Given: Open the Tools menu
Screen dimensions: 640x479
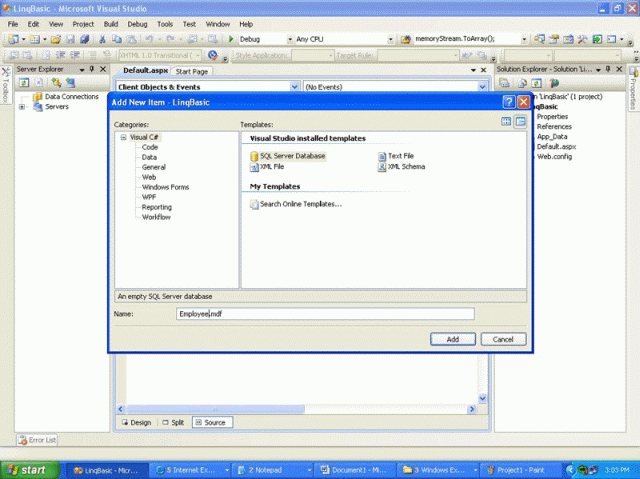Looking at the screenshot, I should pos(165,24).
